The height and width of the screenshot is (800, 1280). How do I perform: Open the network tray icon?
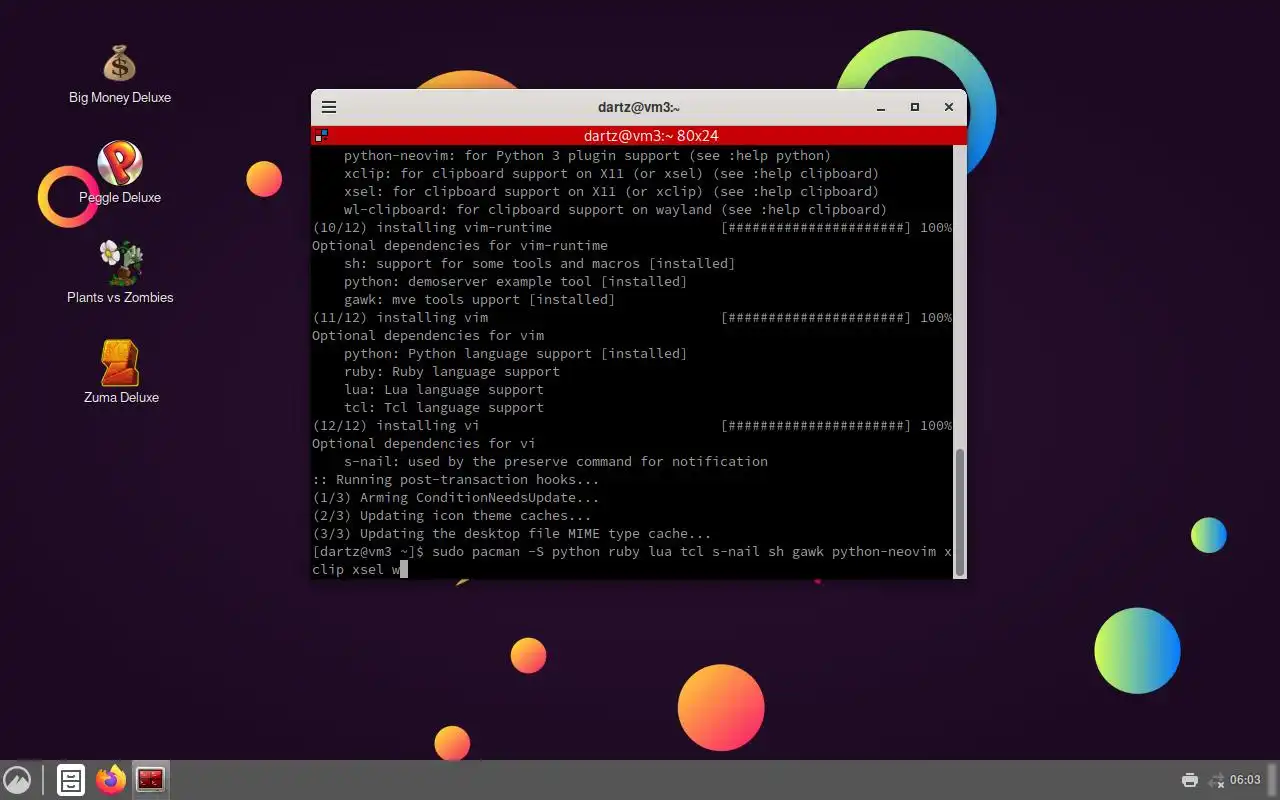coord(1216,780)
